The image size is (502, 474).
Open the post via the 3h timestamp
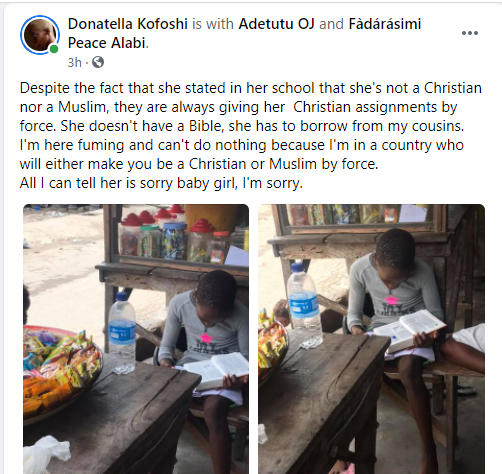74,62
